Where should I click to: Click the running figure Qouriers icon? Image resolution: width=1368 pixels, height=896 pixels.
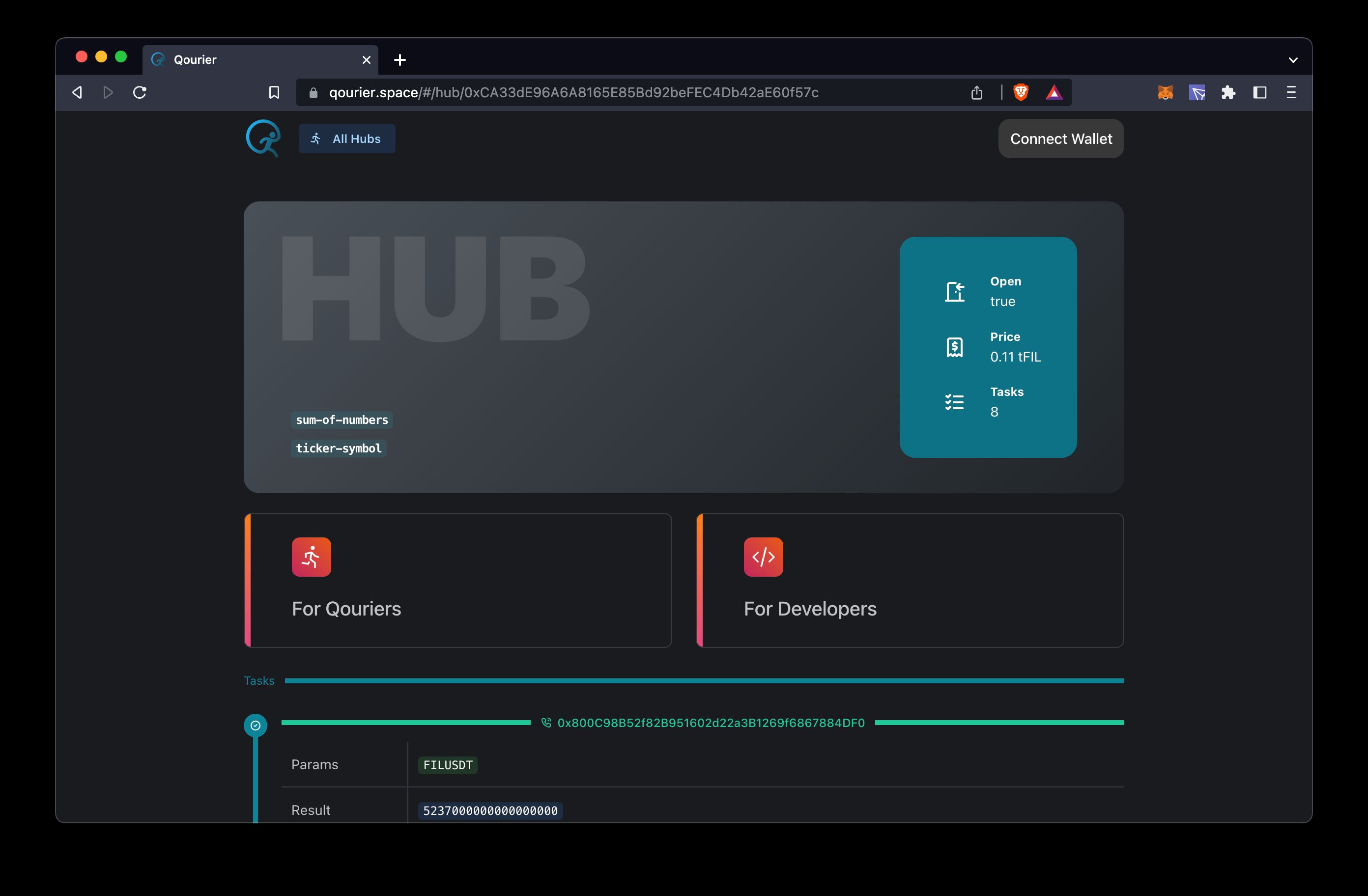pos(311,557)
